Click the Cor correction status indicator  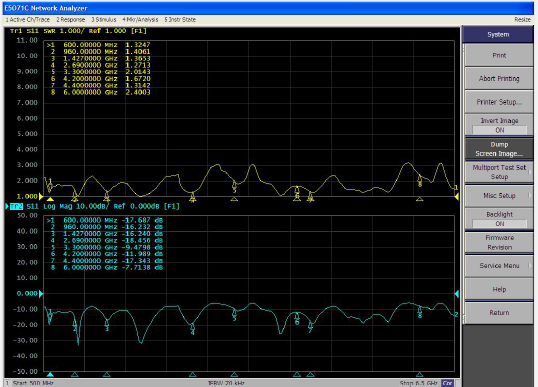pyautogui.click(x=447, y=383)
